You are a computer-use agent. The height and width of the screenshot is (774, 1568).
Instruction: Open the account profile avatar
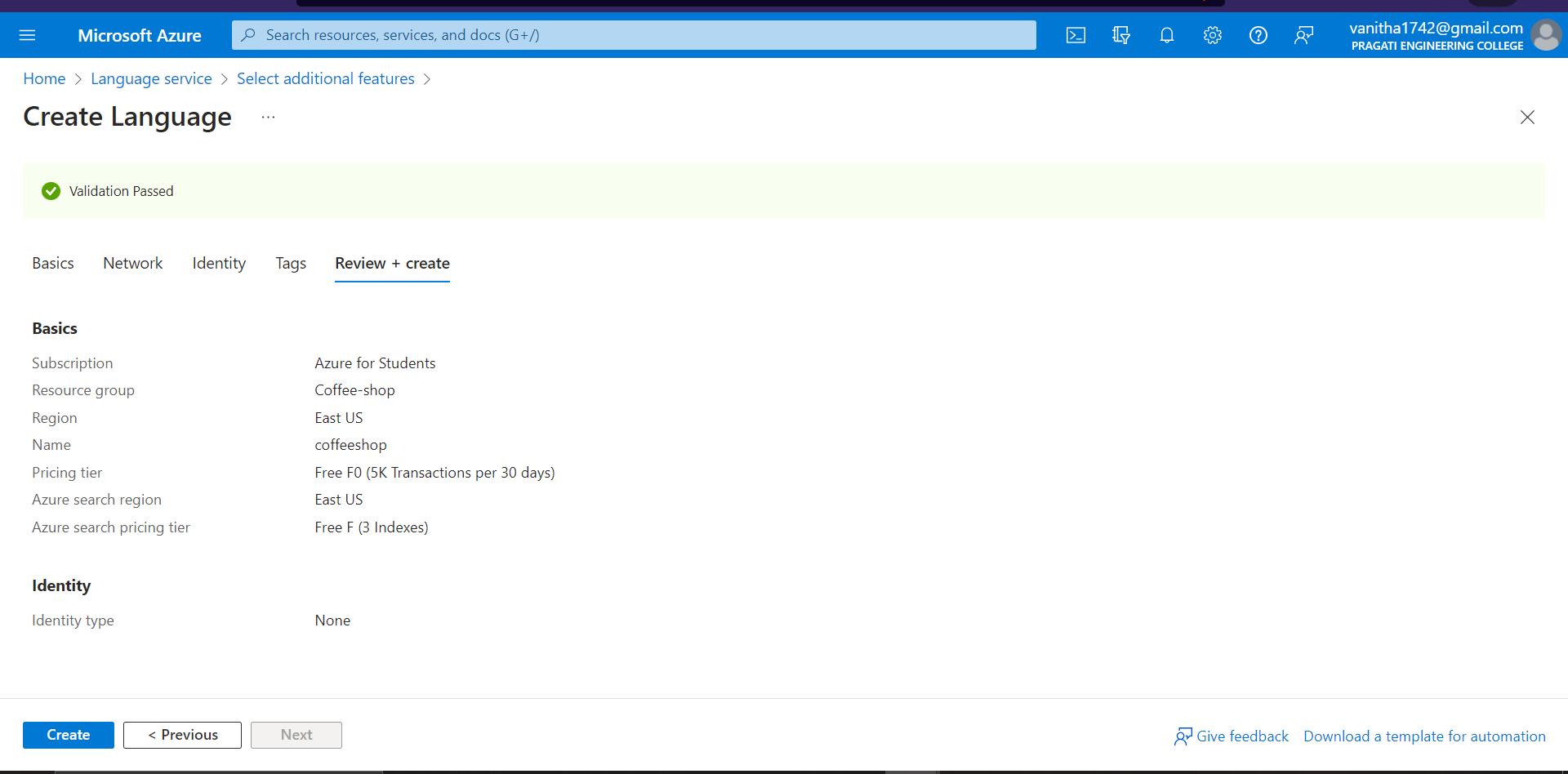pyautogui.click(x=1546, y=35)
